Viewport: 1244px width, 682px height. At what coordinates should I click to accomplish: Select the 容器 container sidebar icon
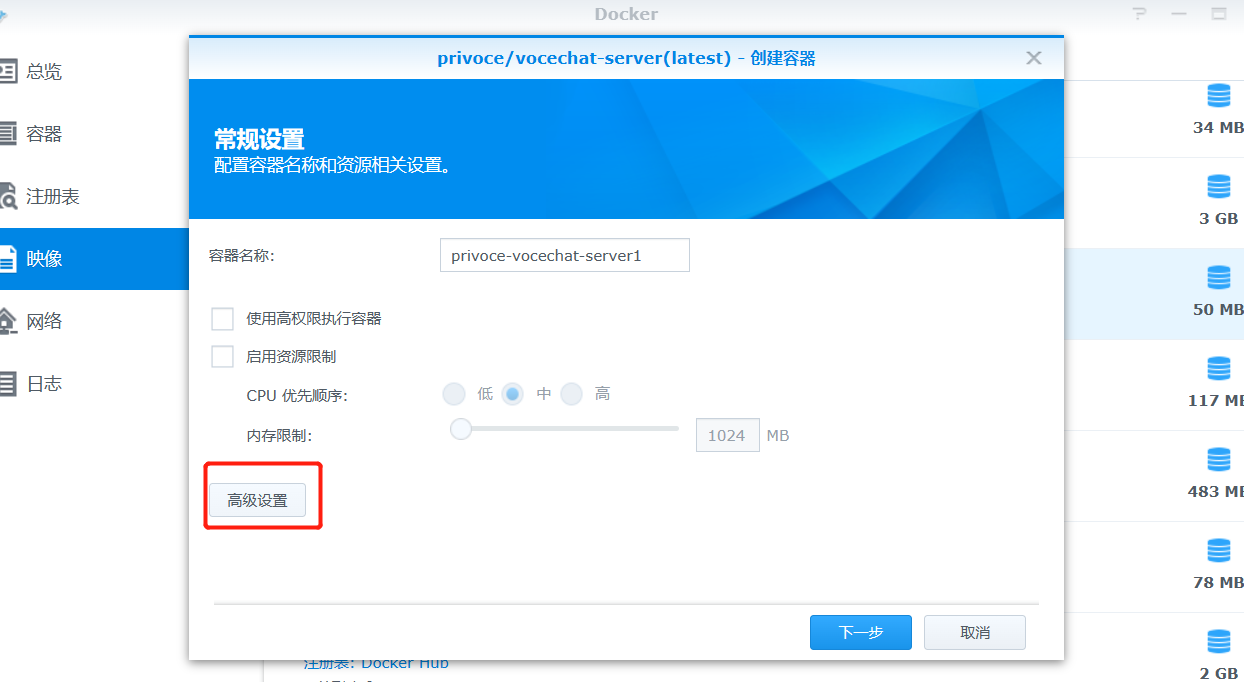click(x=7, y=133)
